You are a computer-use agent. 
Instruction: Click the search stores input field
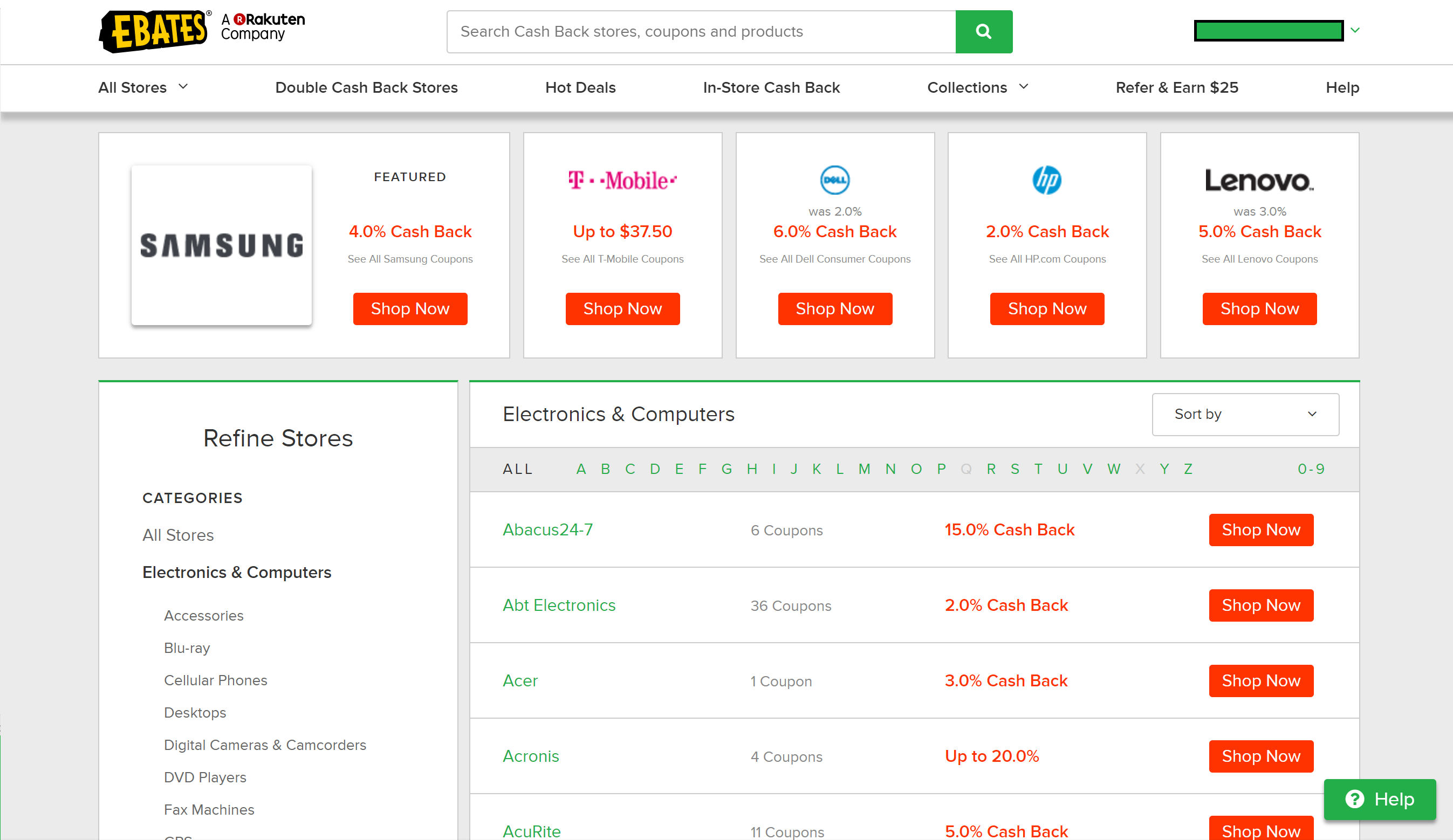tap(701, 31)
